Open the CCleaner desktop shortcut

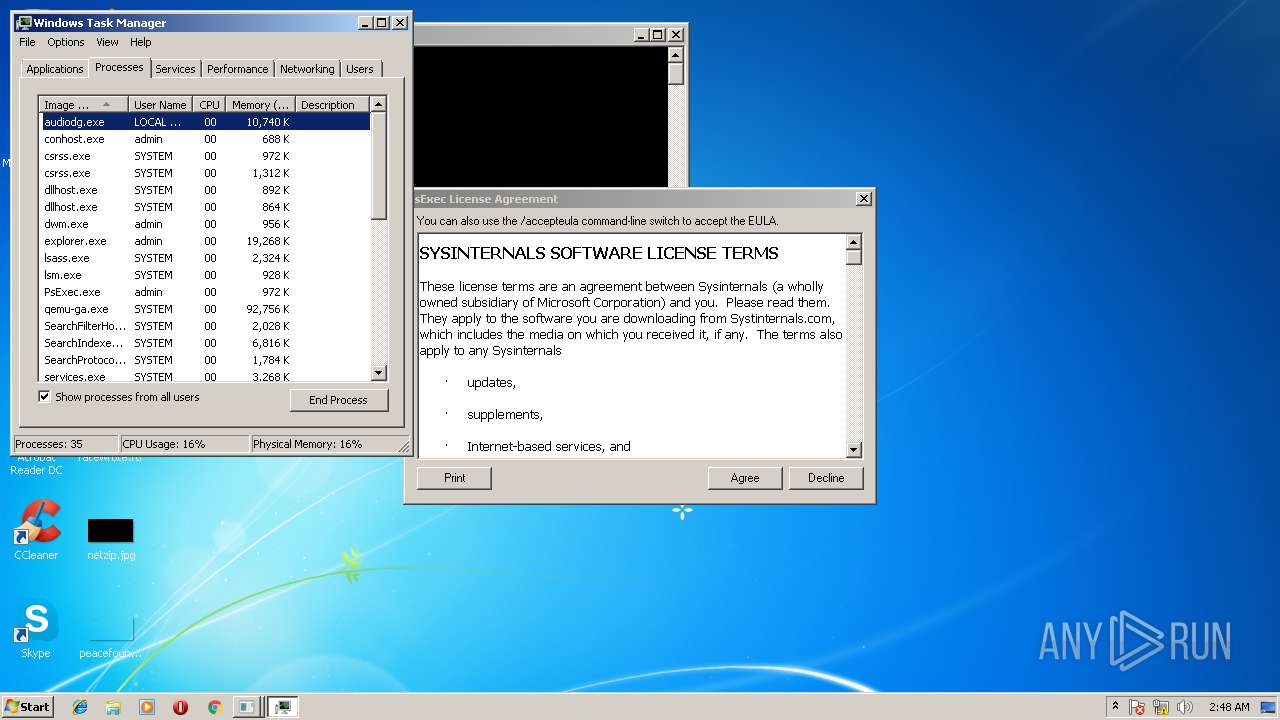36,531
